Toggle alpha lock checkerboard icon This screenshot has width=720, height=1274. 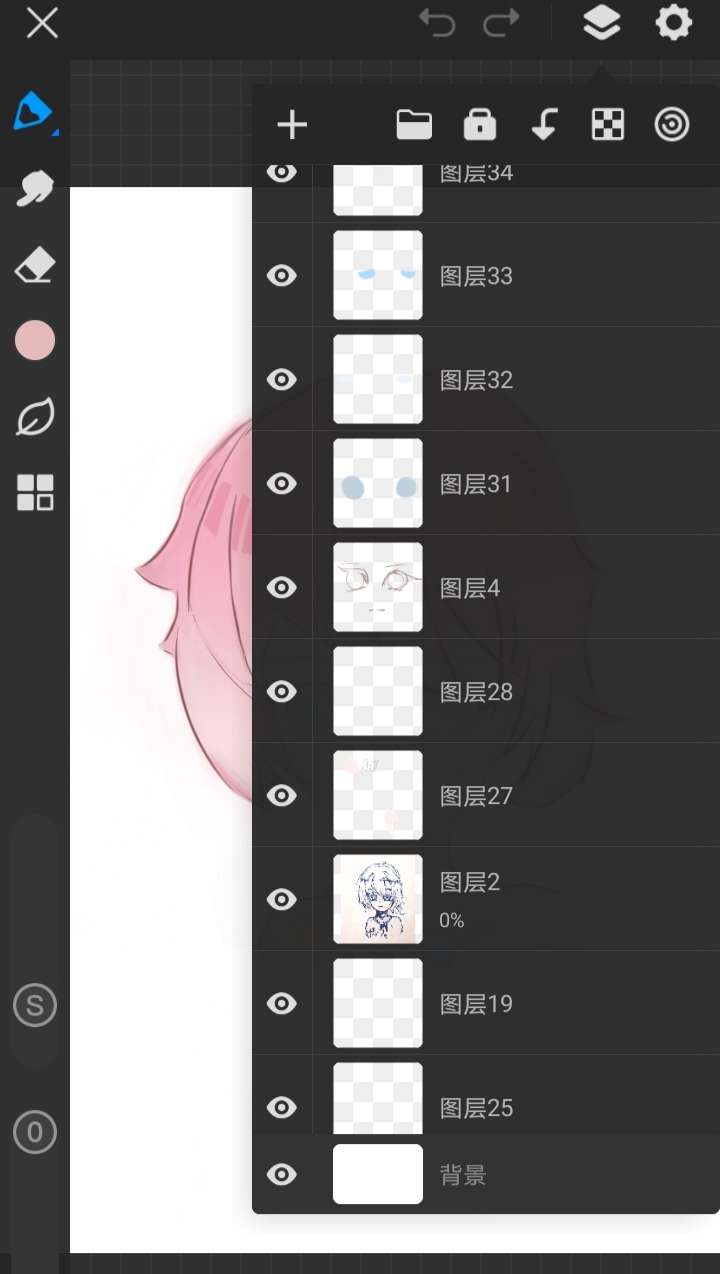point(608,125)
